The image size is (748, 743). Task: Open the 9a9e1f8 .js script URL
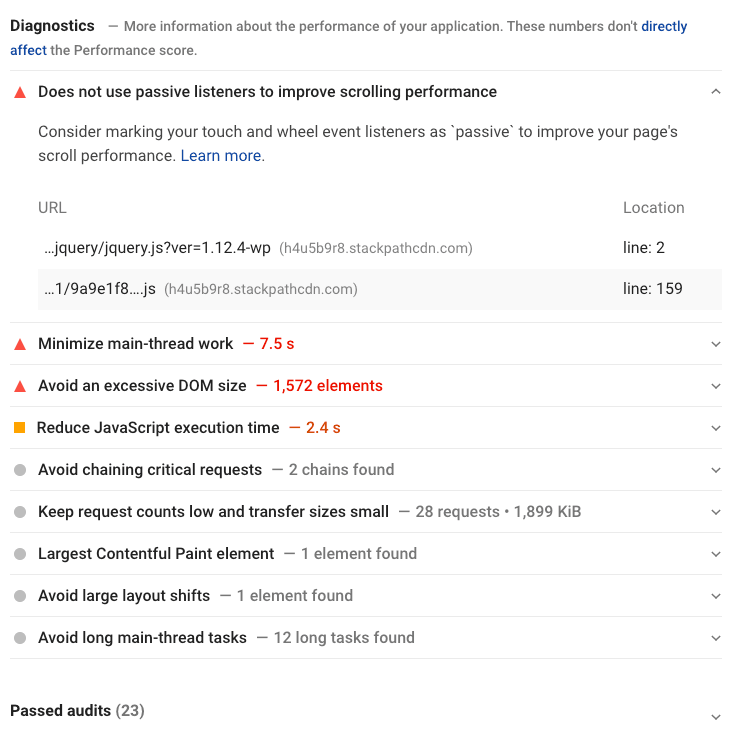(100, 289)
